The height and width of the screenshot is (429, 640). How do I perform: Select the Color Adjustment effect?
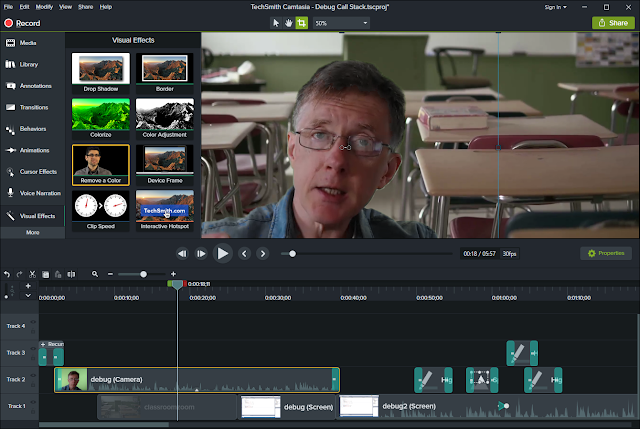165,119
